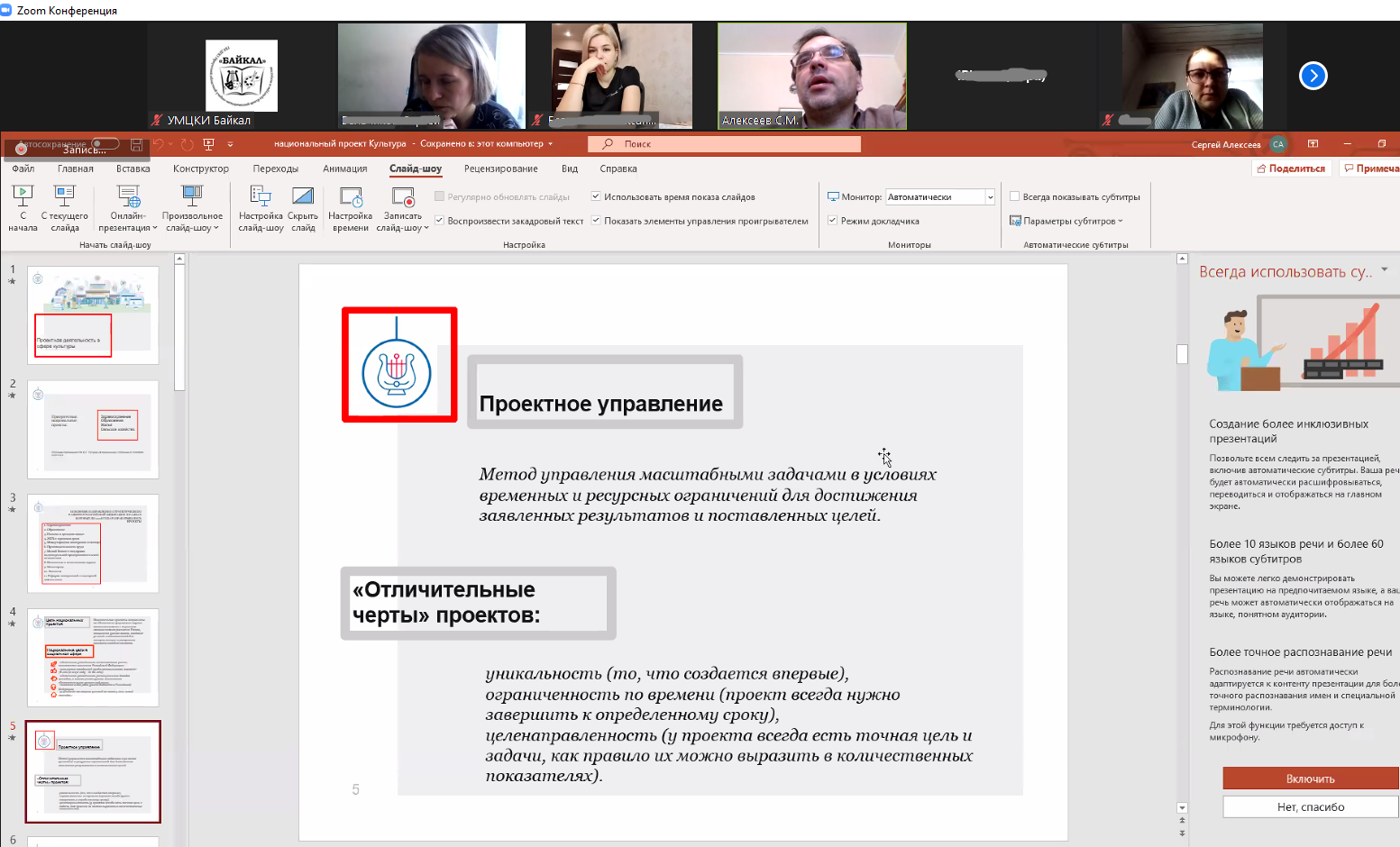This screenshot has width=1400, height=847.
Task: Click the 'Включить' button in subtitles pane
Action: [1310, 779]
